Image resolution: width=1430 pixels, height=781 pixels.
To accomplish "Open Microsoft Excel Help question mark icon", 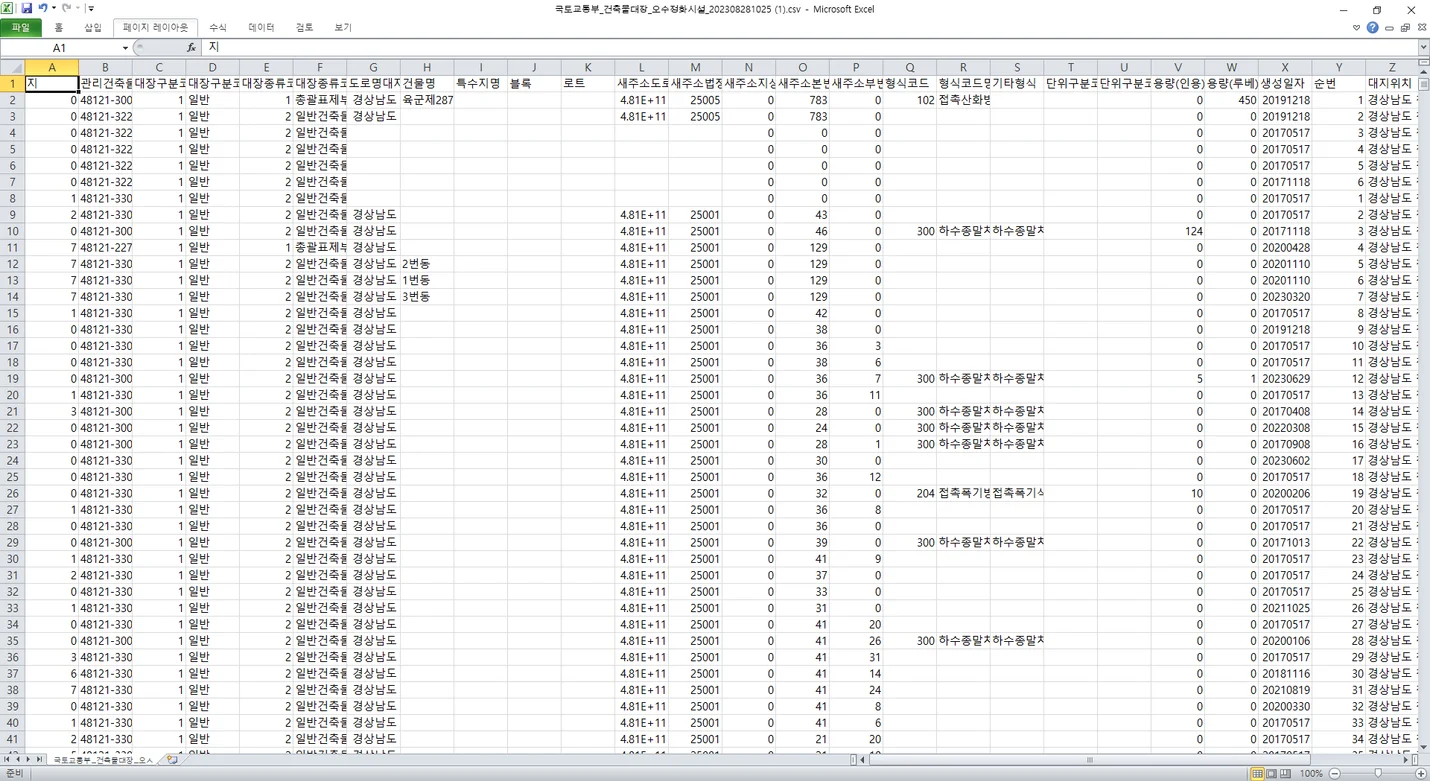I will (x=1372, y=27).
